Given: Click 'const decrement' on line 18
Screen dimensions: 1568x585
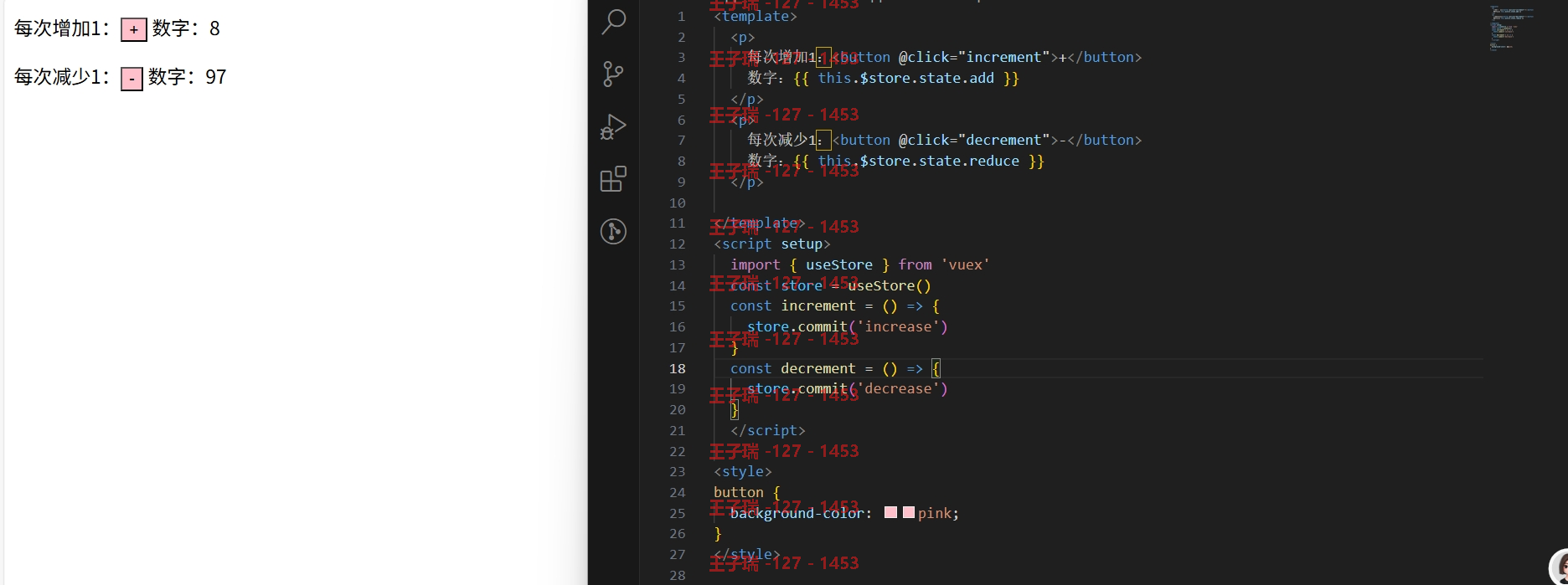Looking at the screenshot, I should [x=793, y=368].
